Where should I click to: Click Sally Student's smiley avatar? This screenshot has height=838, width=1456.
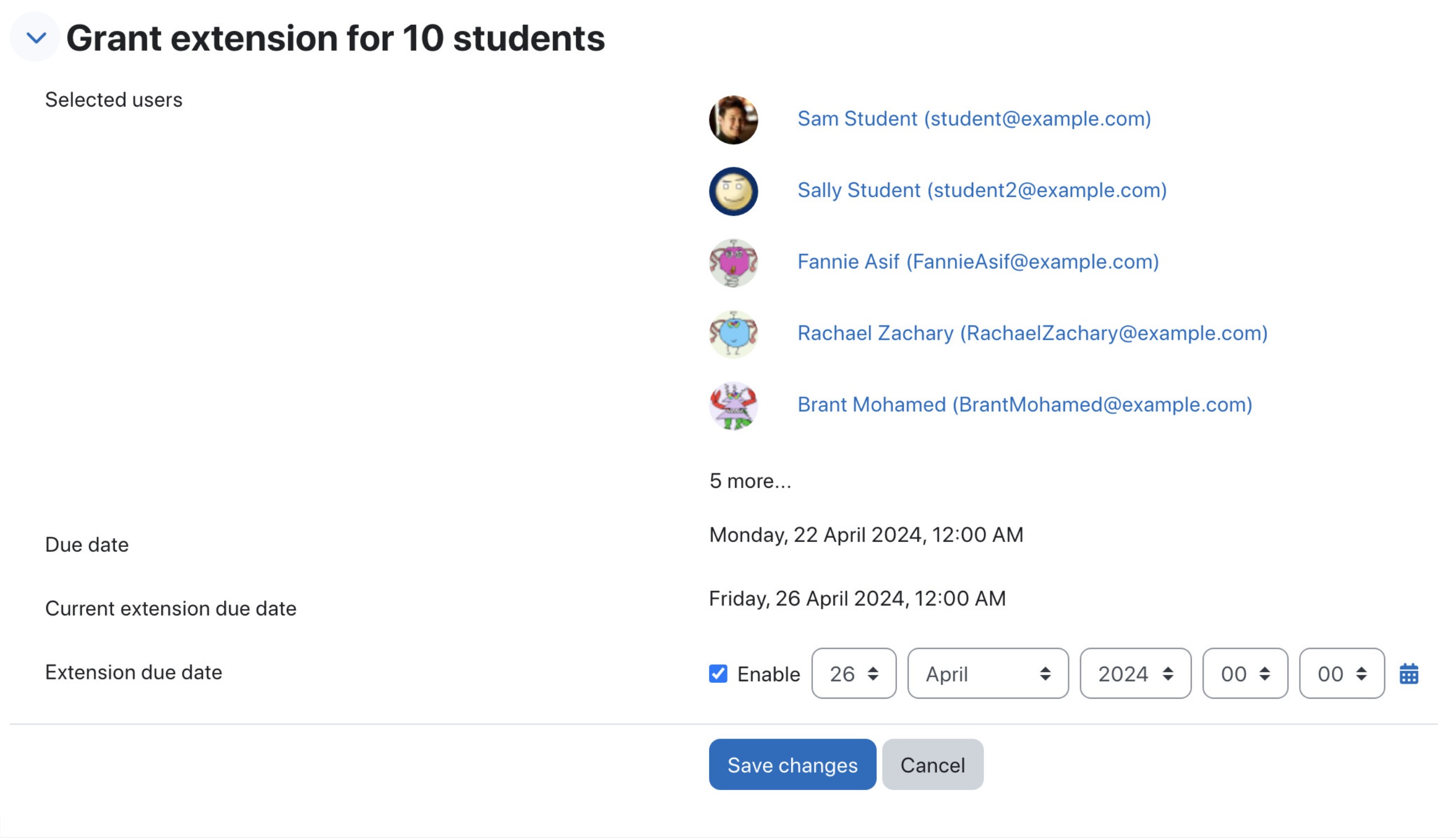(733, 191)
